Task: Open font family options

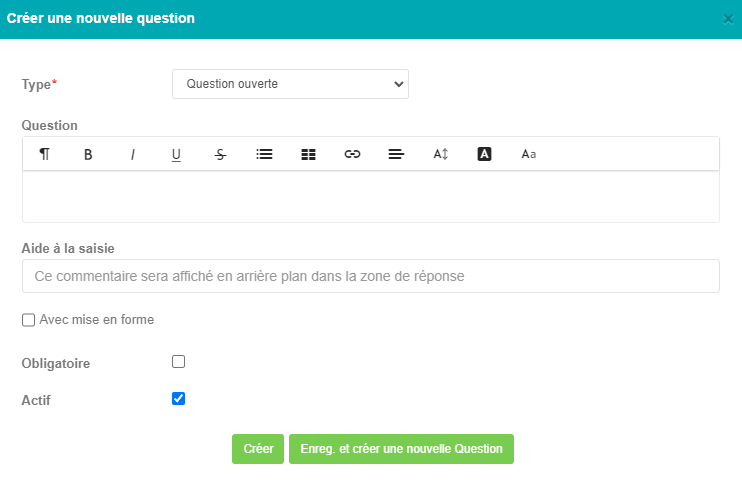Action: coord(529,154)
